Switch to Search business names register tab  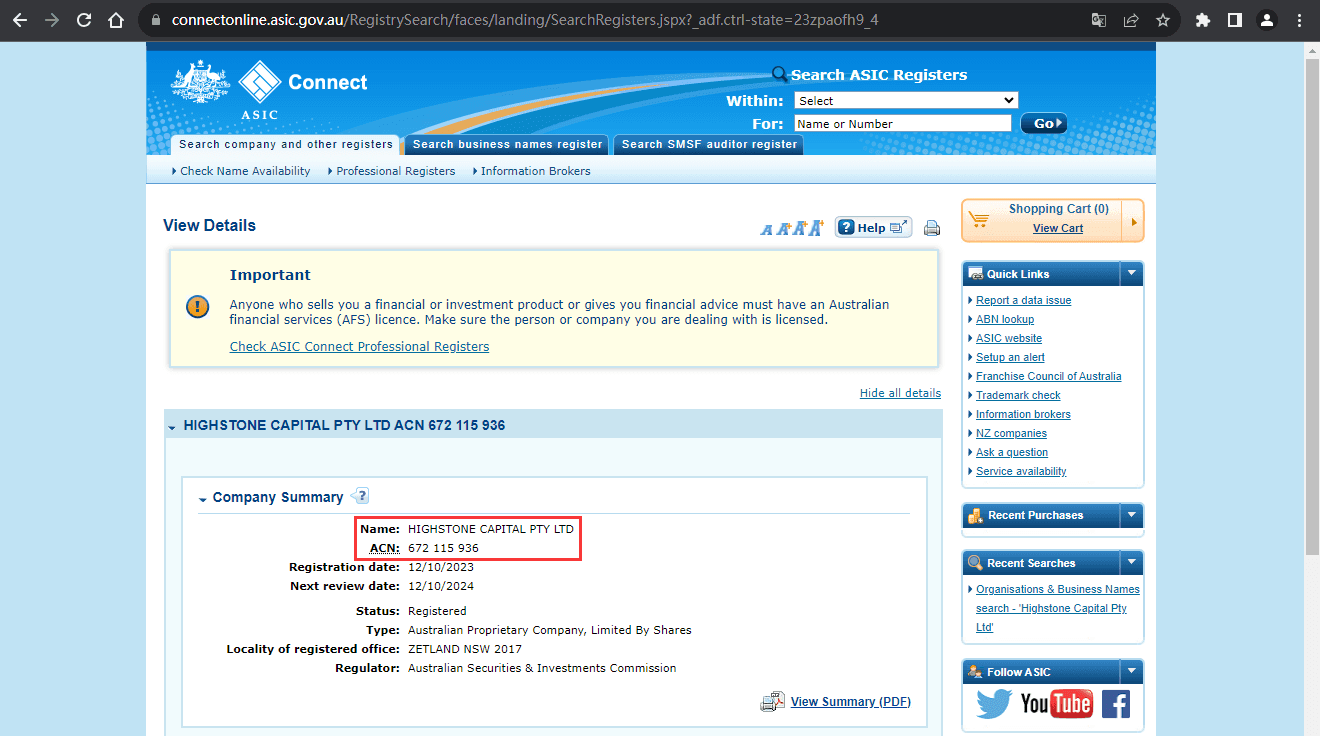click(x=507, y=144)
